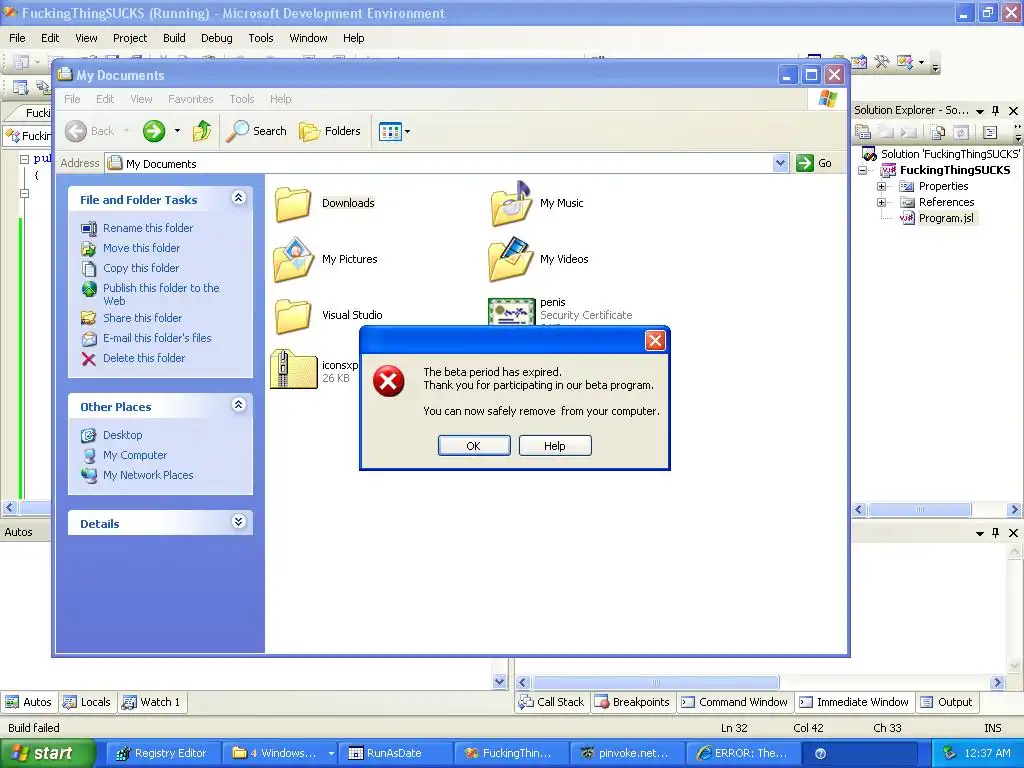1024x768 pixels.
Task: Click the Toolbox hammer and wrench icon
Action: 882,62
